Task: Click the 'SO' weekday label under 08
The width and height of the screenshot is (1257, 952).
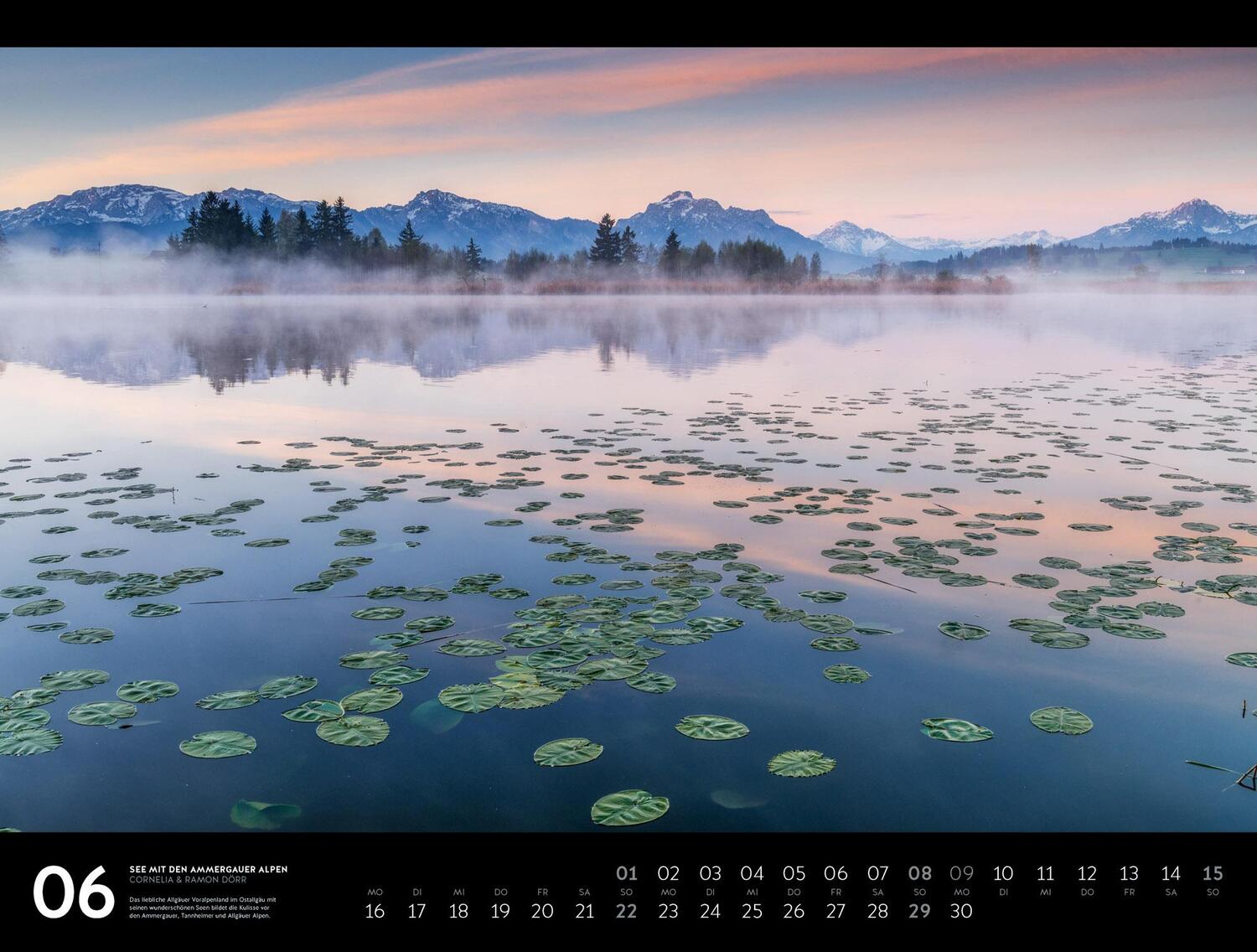Action: 919,892
